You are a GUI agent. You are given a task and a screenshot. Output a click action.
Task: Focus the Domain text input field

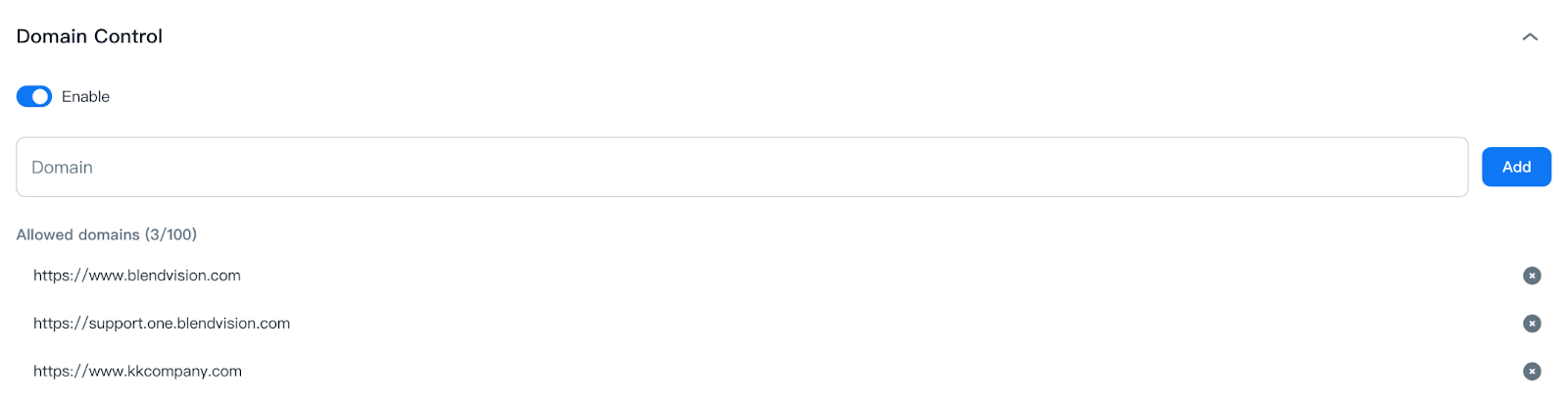[x=741, y=167]
